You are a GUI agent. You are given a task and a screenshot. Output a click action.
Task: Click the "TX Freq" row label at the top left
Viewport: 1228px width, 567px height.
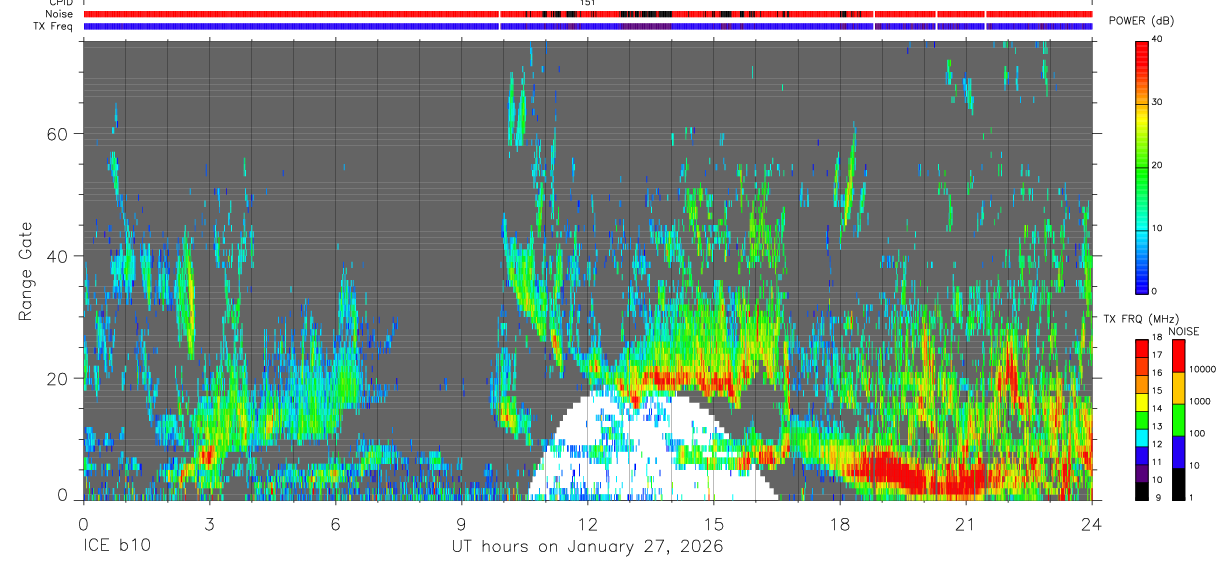(x=52, y=26)
